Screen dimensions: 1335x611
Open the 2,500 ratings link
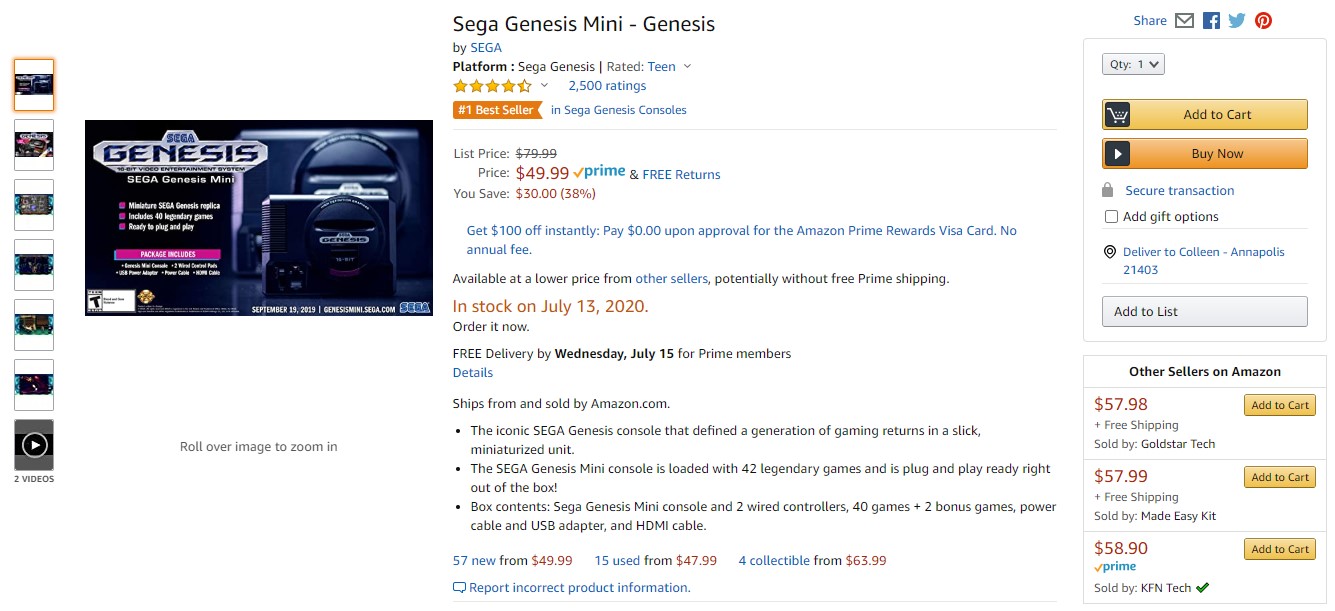pyautogui.click(x=607, y=86)
